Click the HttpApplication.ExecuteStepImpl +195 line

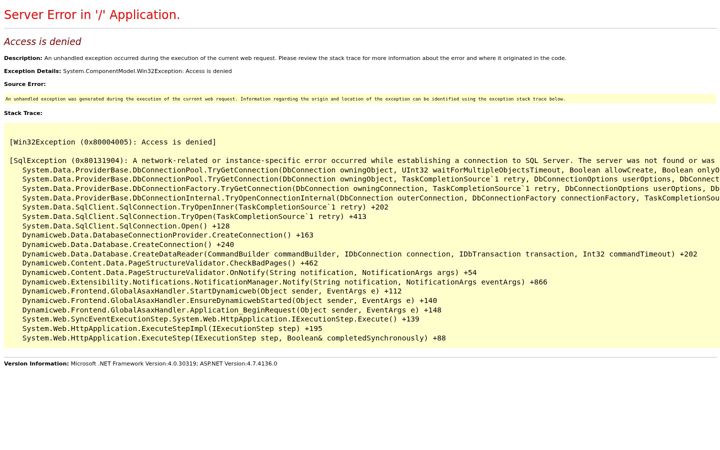click(172, 329)
